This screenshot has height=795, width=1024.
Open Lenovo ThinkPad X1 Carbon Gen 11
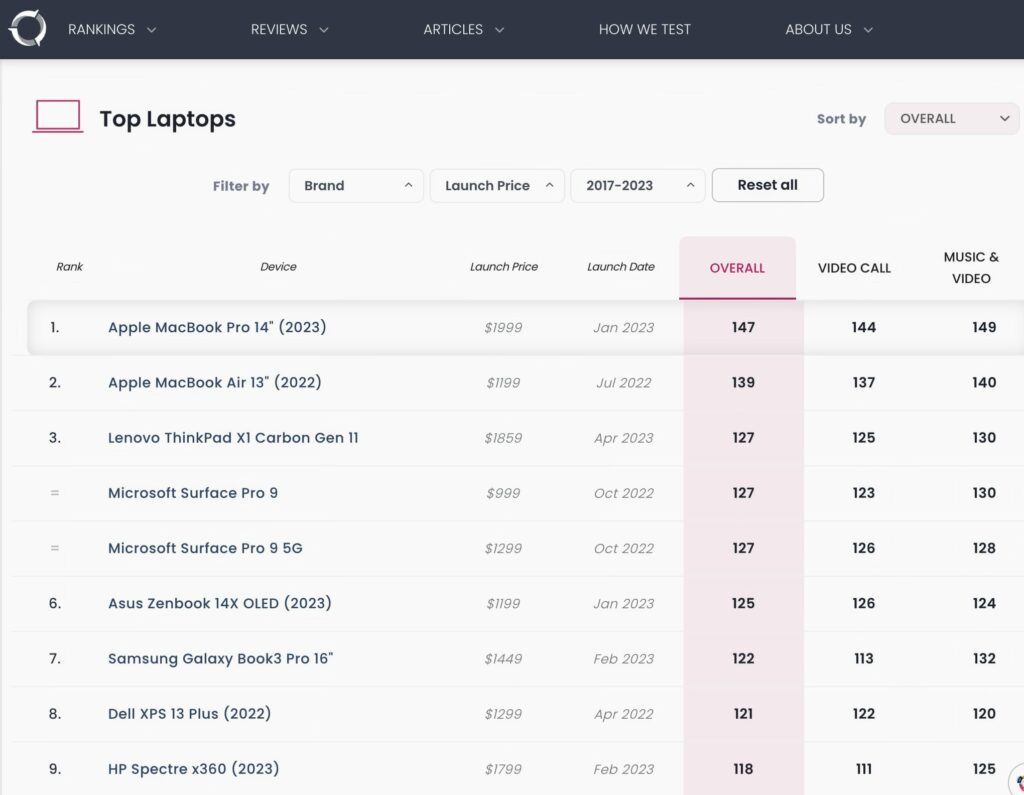pos(233,438)
